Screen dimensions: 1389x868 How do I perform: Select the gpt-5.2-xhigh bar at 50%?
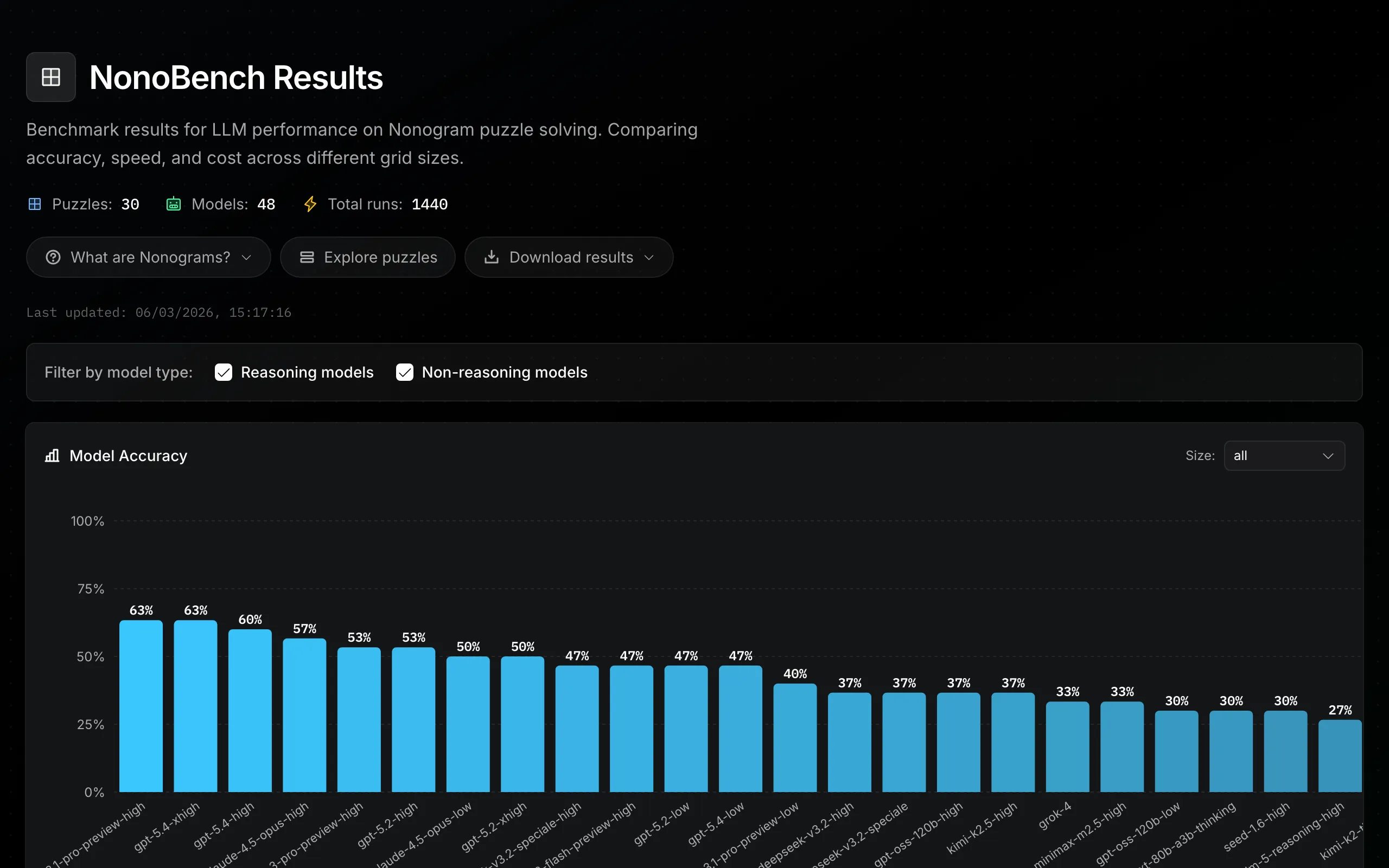click(523, 724)
